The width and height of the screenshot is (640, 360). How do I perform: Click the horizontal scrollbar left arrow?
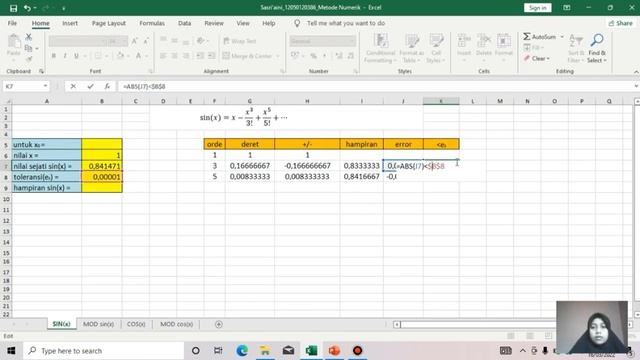click(397, 324)
